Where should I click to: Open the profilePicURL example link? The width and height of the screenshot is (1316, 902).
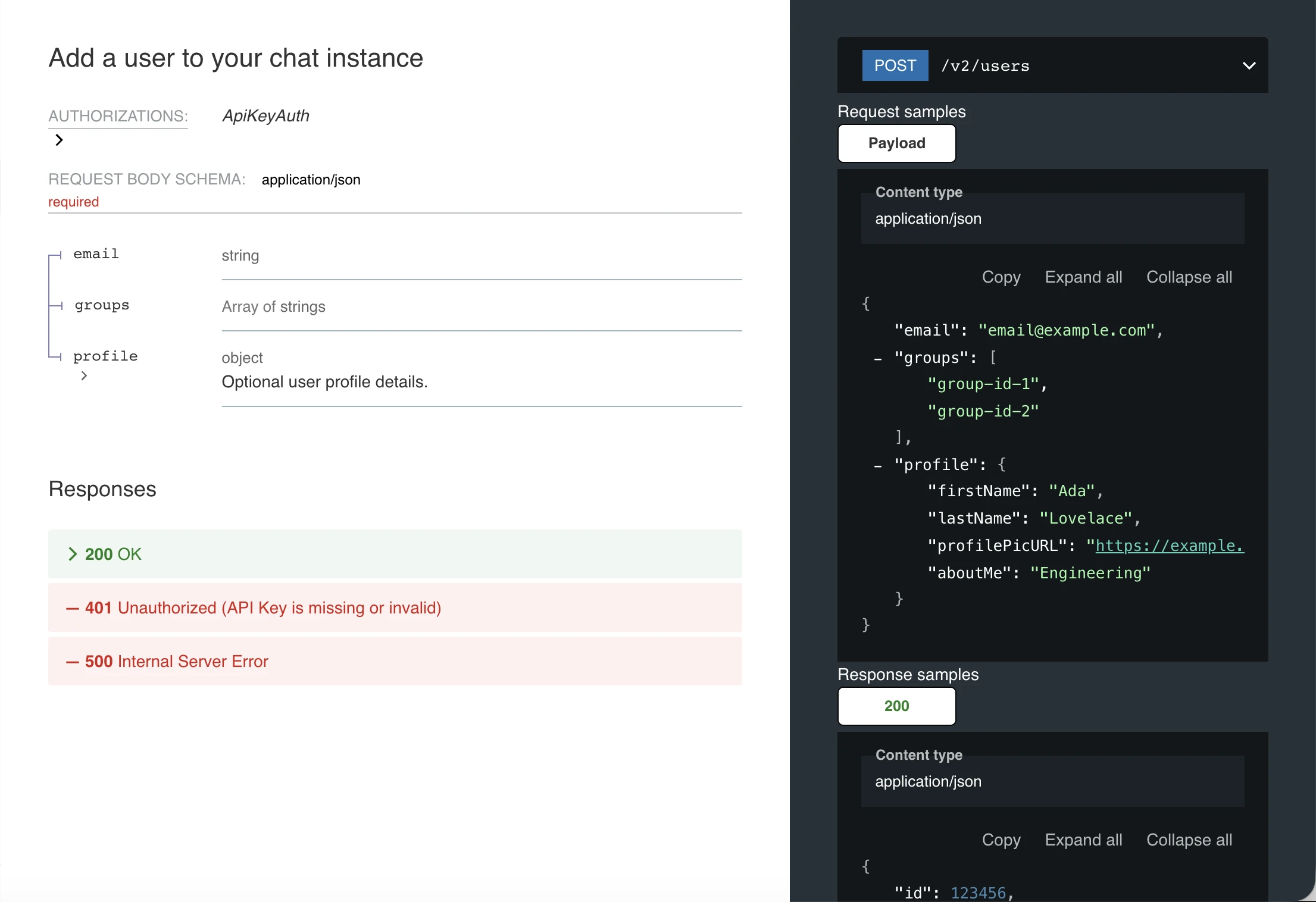click(1170, 546)
